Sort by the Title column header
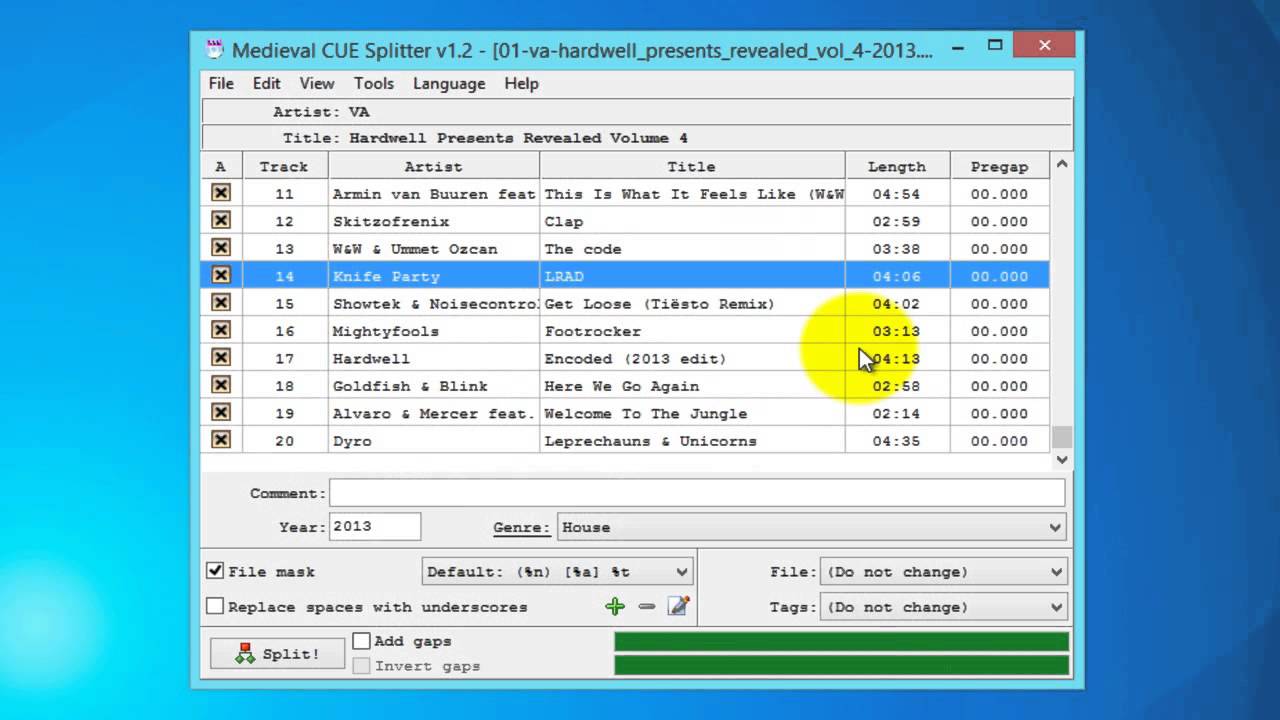Viewport: 1280px width, 720px height. pos(692,167)
